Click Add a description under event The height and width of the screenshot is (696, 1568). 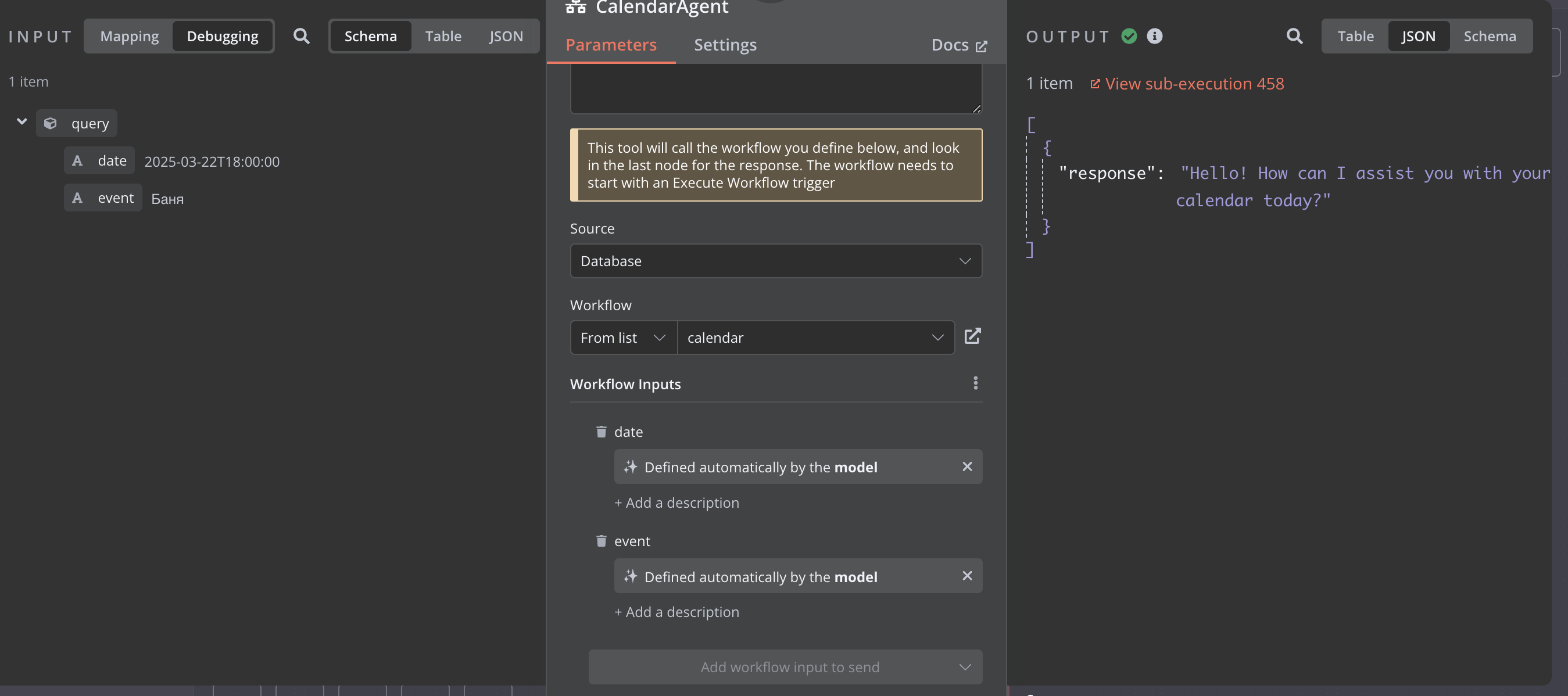coord(676,612)
